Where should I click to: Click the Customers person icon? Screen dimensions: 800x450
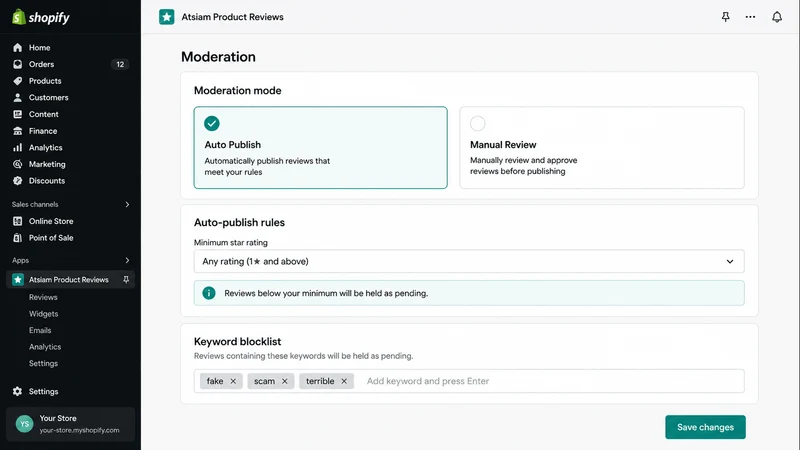click(17, 97)
